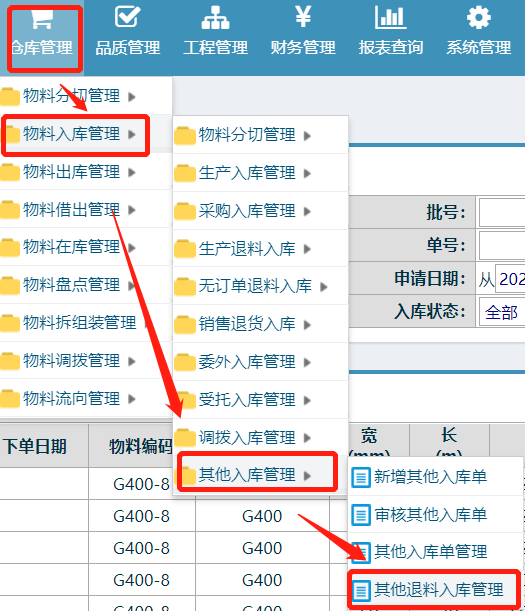Expand 其他入库管理 submenu arrow
The height and width of the screenshot is (611, 525).
pyautogui.click(x=307, y=475)
